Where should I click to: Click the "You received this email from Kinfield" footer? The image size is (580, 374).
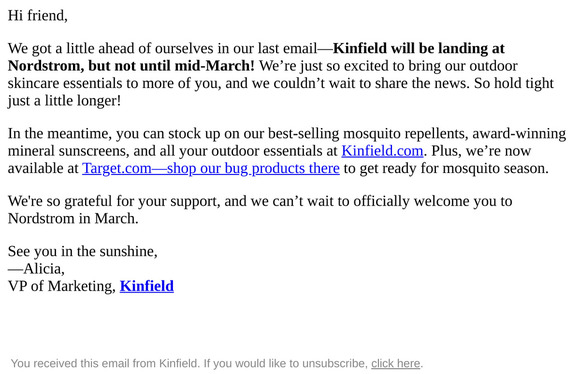tap(105, 363)
